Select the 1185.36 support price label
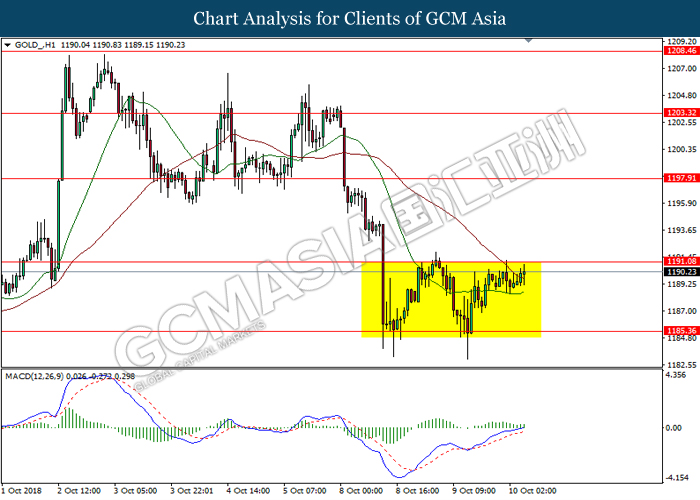 (x=682, y=331)
